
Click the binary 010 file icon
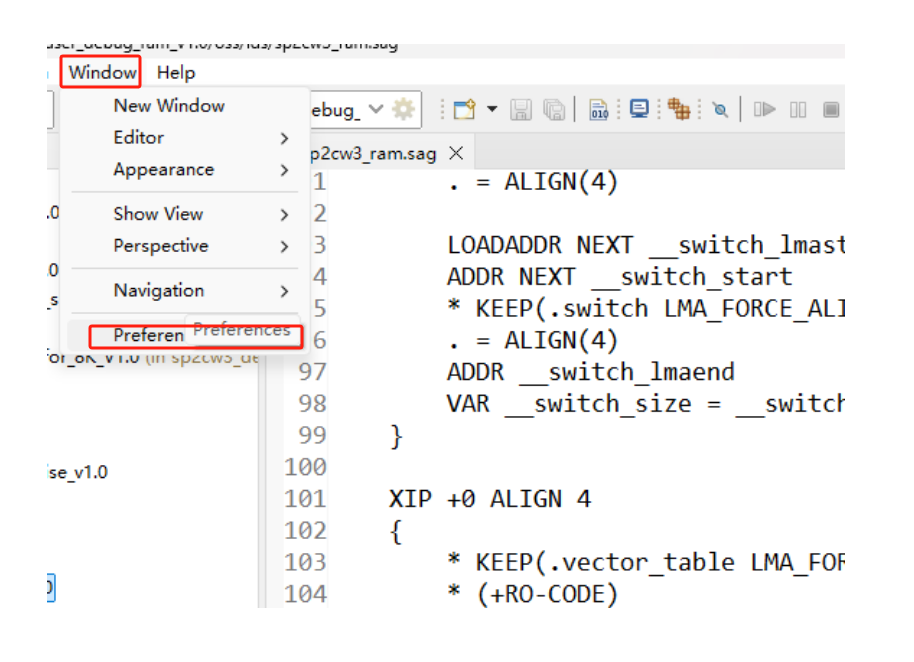pos(598,109)
